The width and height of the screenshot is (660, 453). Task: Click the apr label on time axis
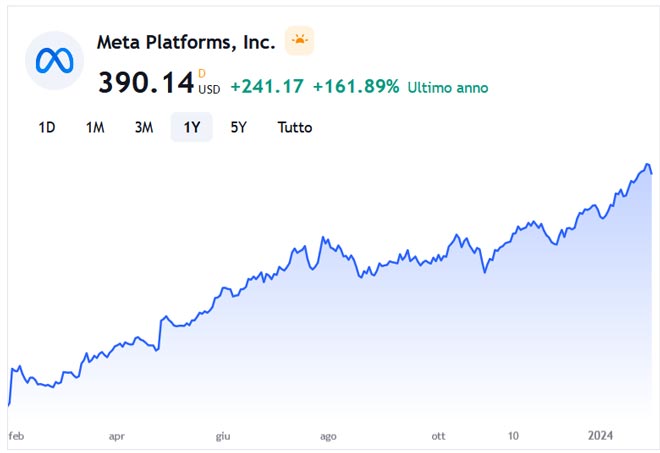tap(117, 436)
